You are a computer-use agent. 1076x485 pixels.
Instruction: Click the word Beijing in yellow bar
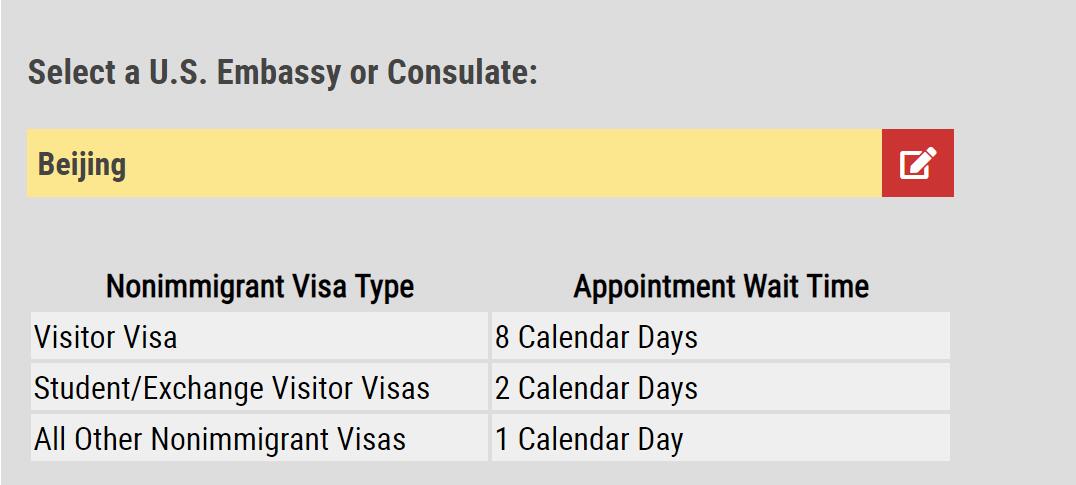(82, 165)
